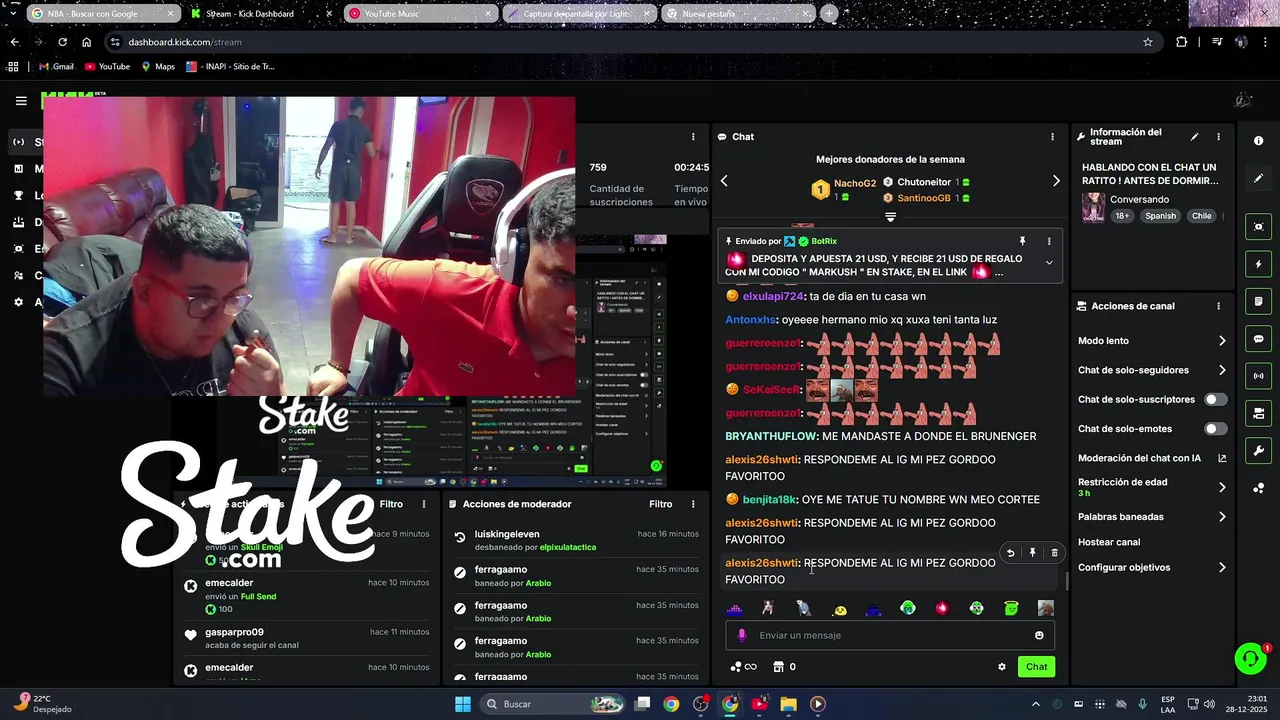Select the broadcast signal icon in right sidebar
The image size is (1280, 720).
coord(1258,376)
